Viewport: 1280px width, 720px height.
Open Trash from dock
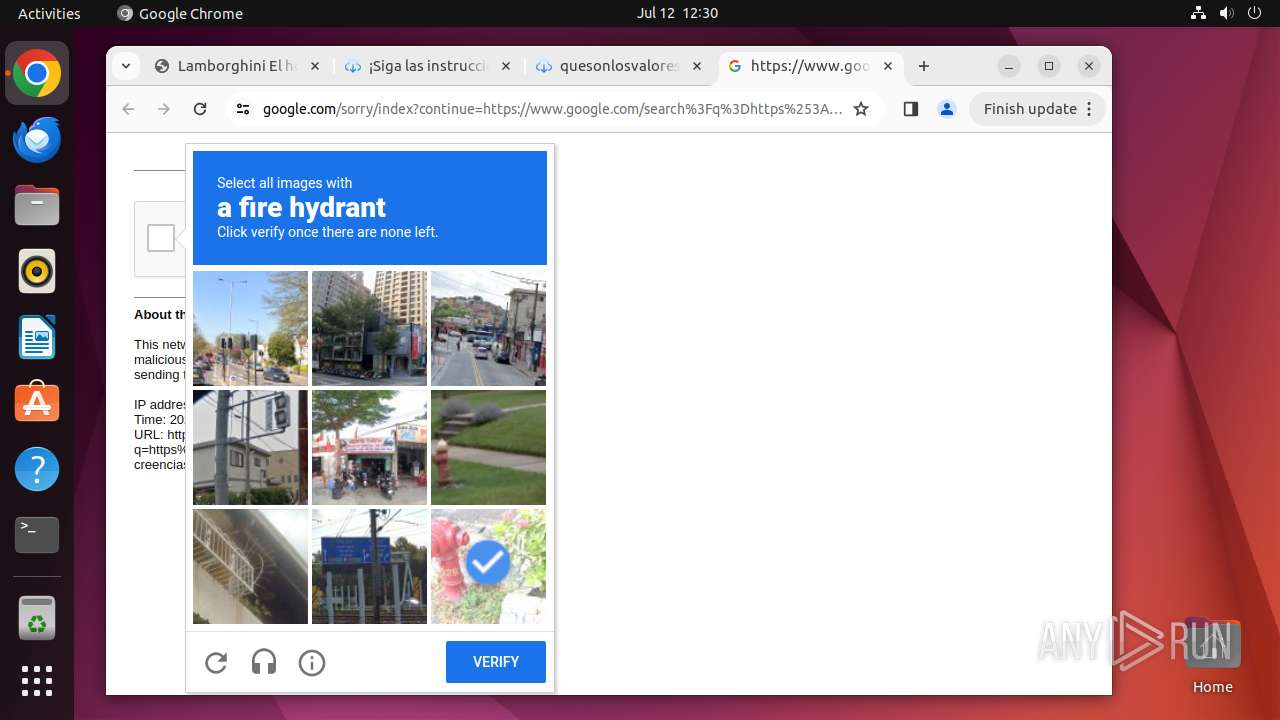point(37,618)
